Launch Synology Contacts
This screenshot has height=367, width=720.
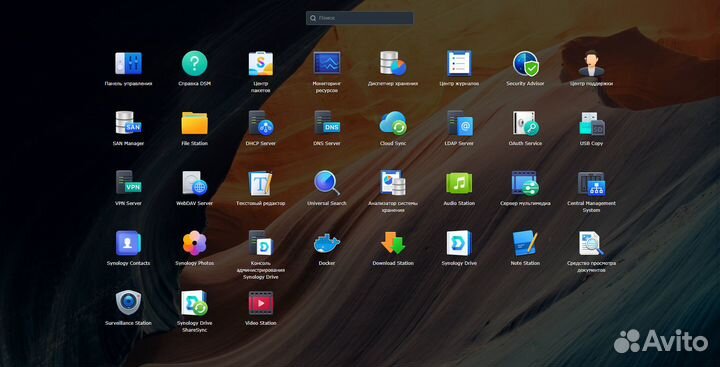(128, 243)
